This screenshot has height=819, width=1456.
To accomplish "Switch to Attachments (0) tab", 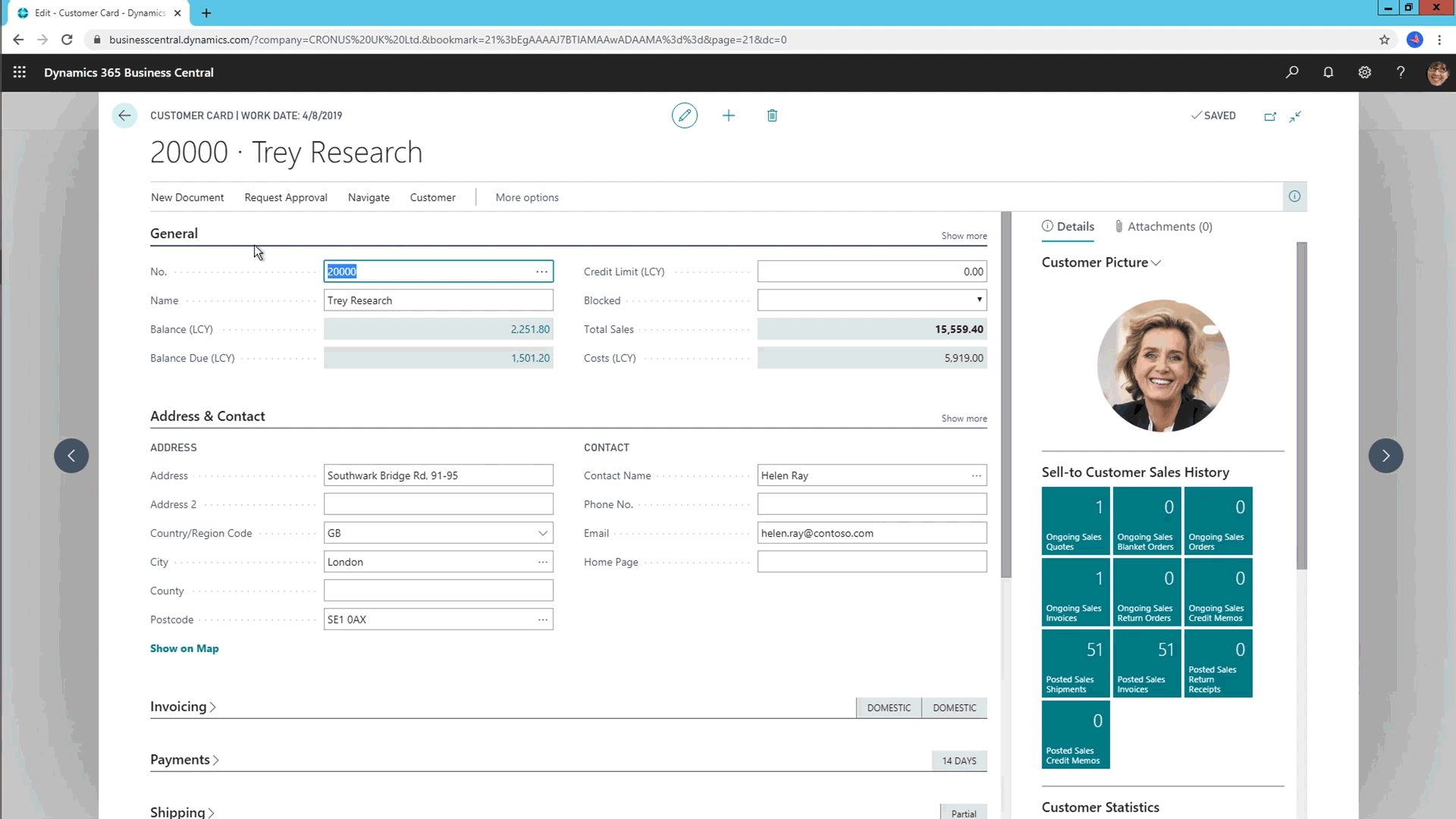I will (1163, 226).
